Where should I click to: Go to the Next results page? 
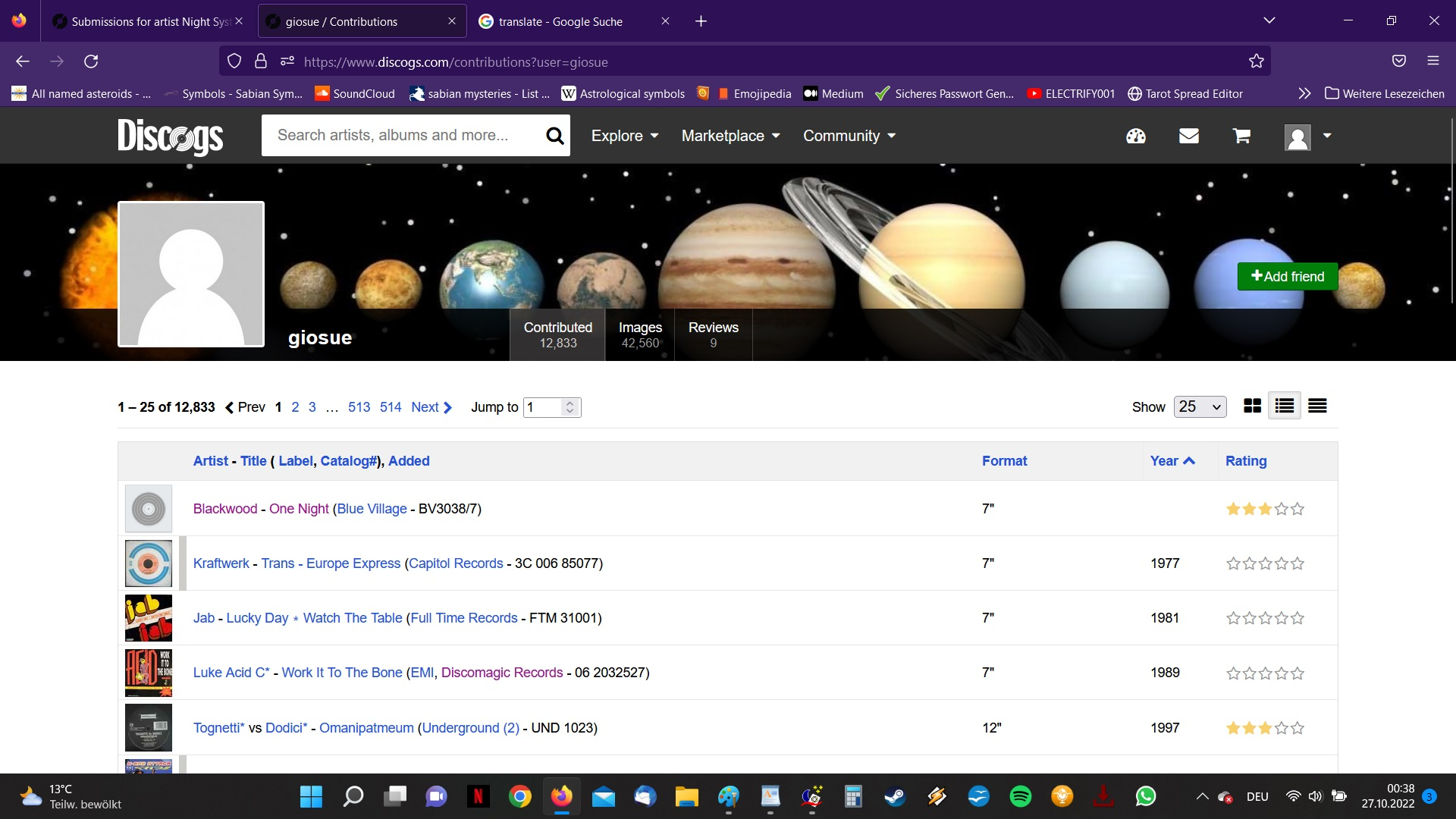[x=431, y=407]
